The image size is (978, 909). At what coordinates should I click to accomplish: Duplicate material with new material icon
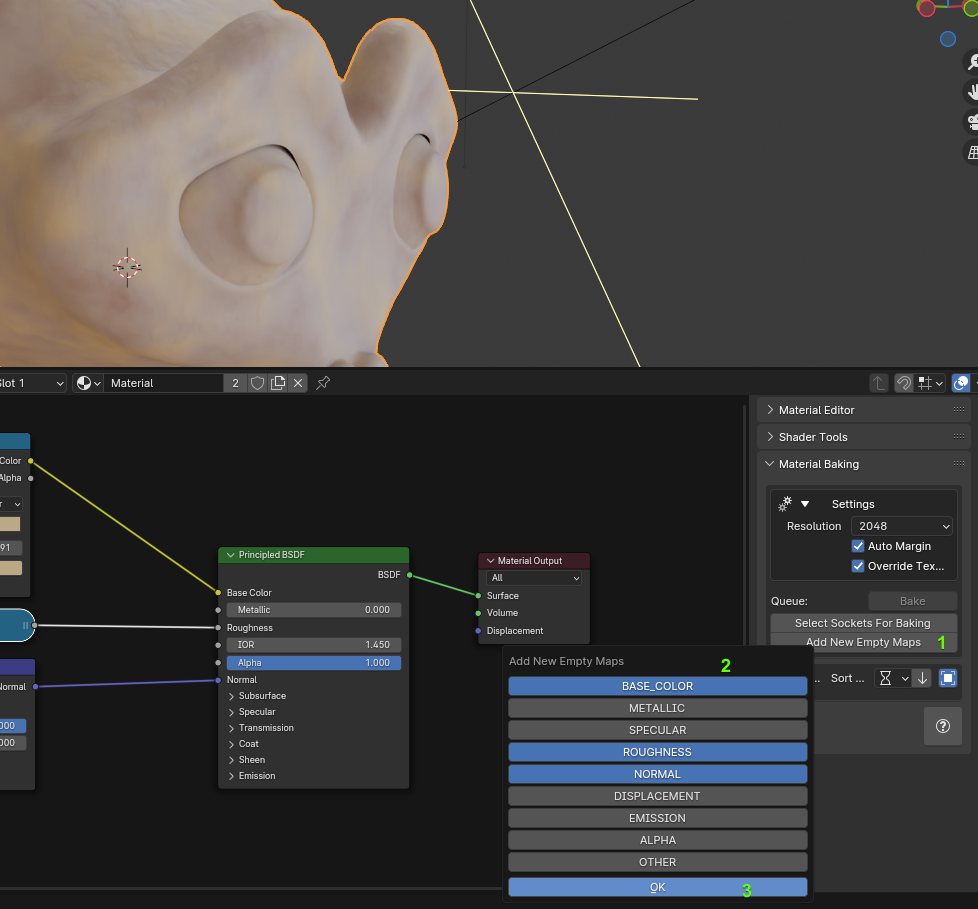click(x=278, y=383)
